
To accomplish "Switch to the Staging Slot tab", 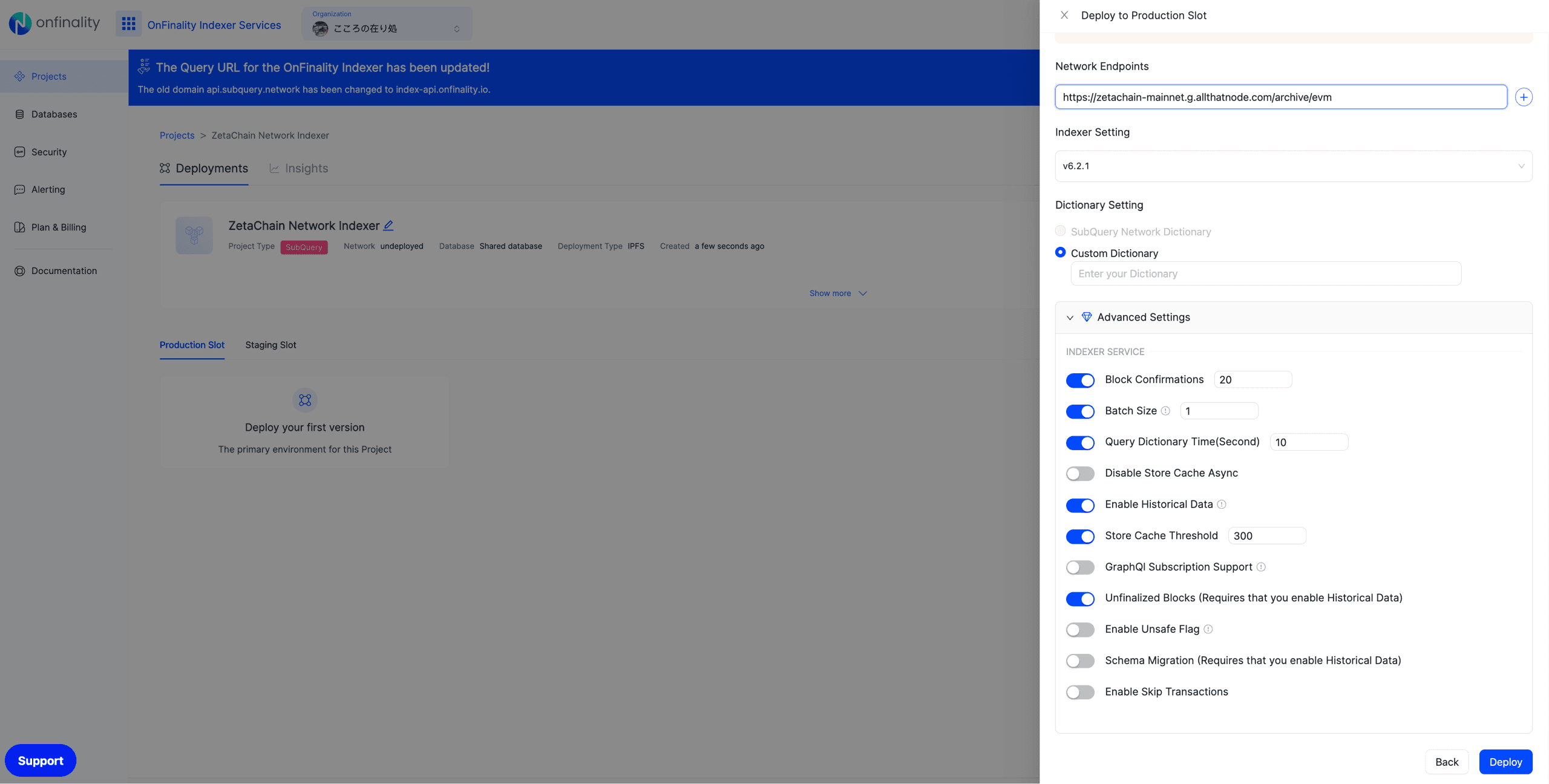I will 270,345.
